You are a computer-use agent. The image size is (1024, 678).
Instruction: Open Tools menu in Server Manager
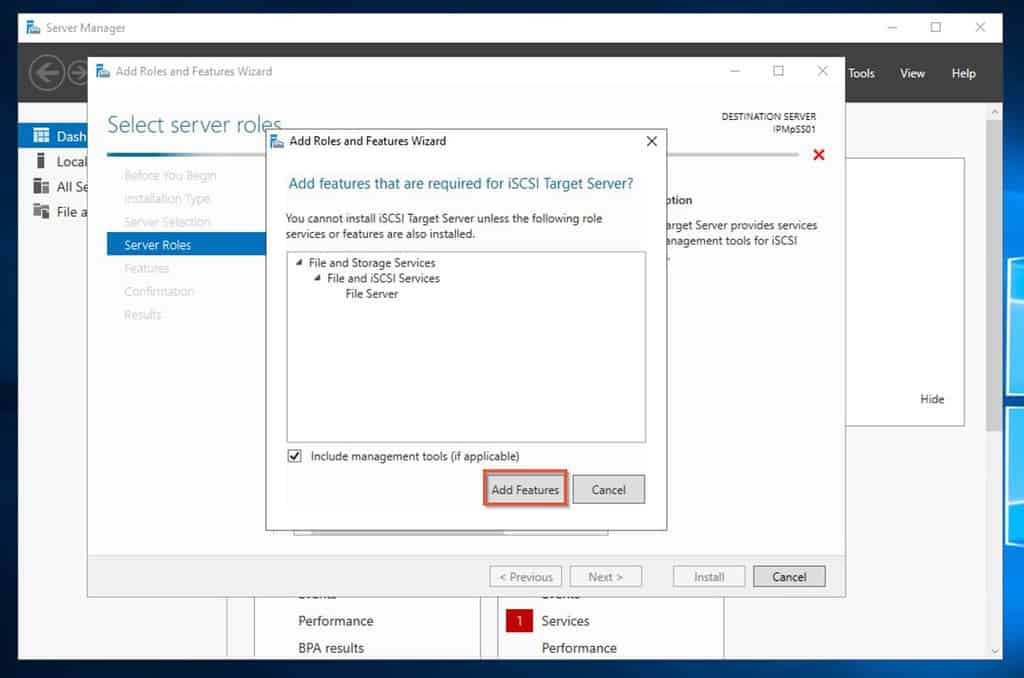point(861,73)
